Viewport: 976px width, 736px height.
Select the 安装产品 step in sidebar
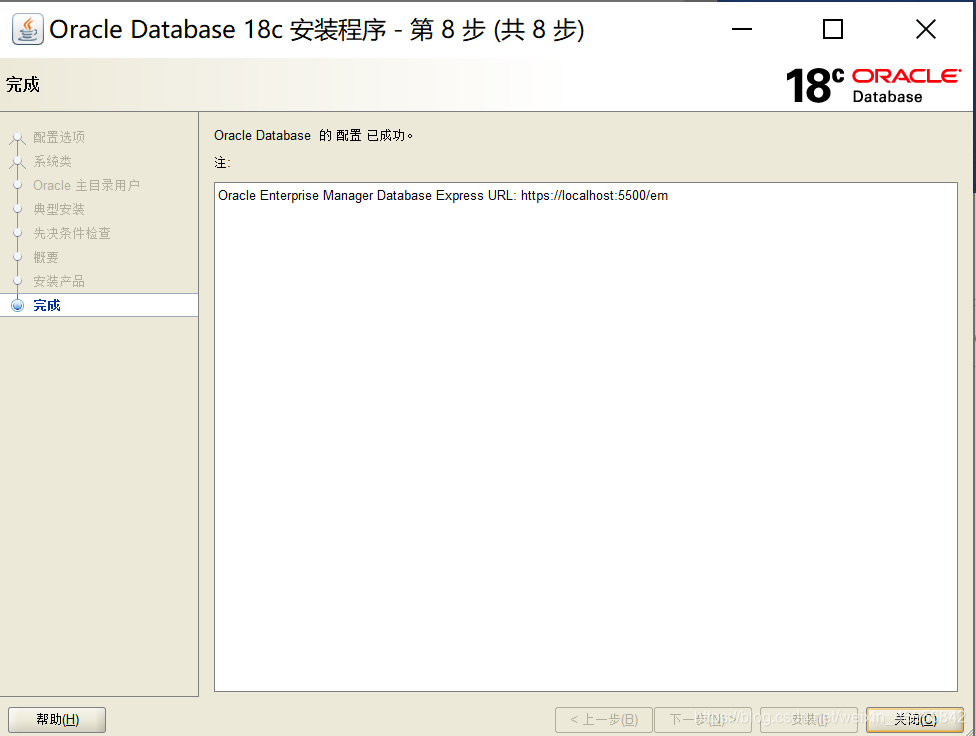(x=59, y=281)
